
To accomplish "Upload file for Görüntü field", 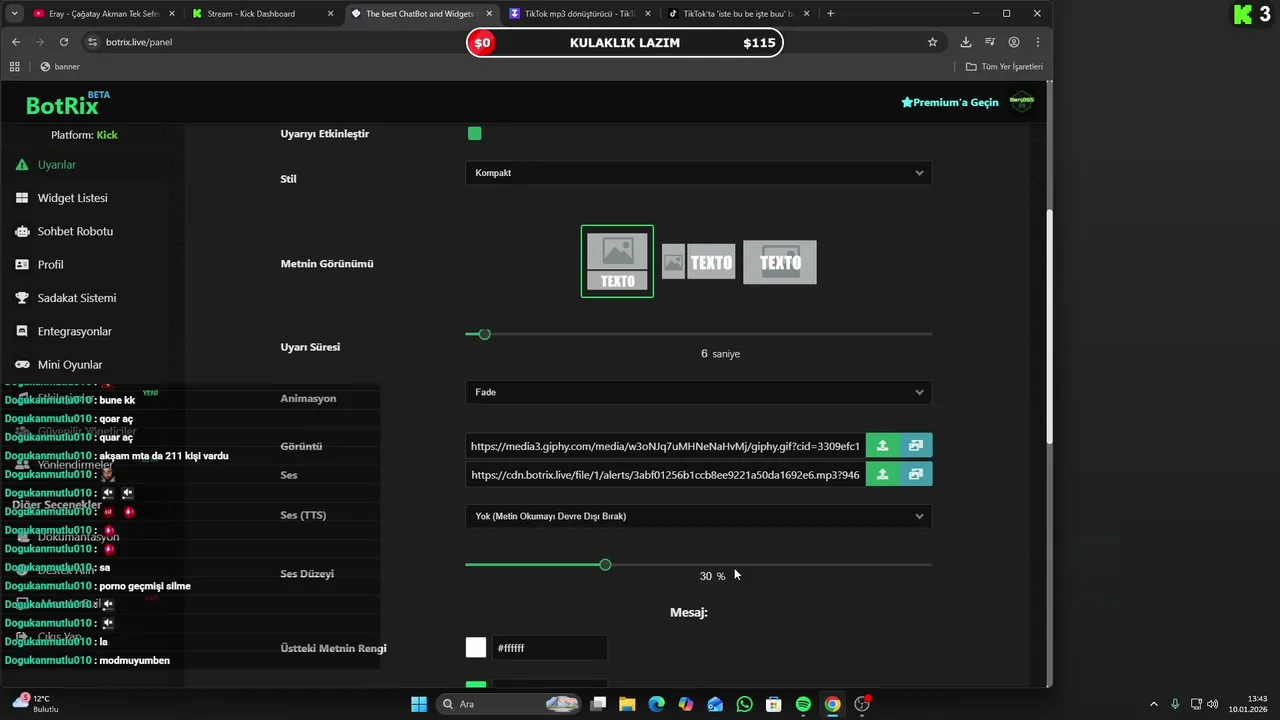I will [x=882, y=446].
